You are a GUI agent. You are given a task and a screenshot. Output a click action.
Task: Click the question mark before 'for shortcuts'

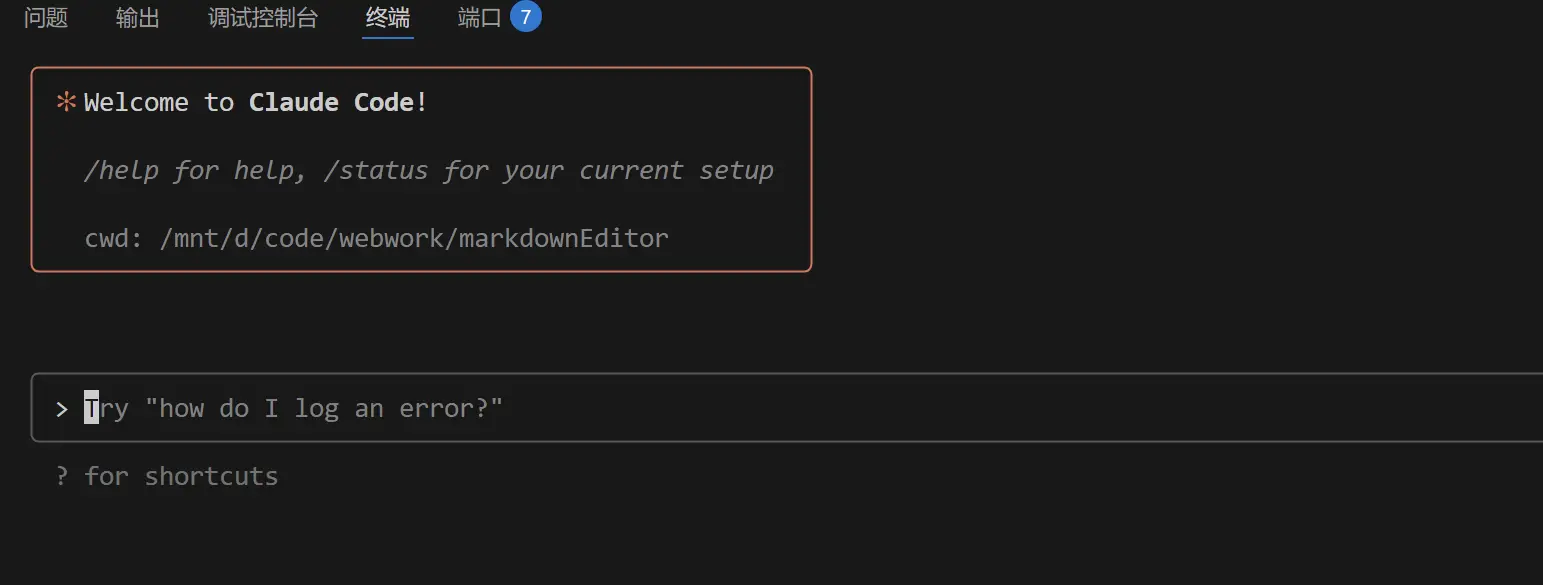point(62,476)
